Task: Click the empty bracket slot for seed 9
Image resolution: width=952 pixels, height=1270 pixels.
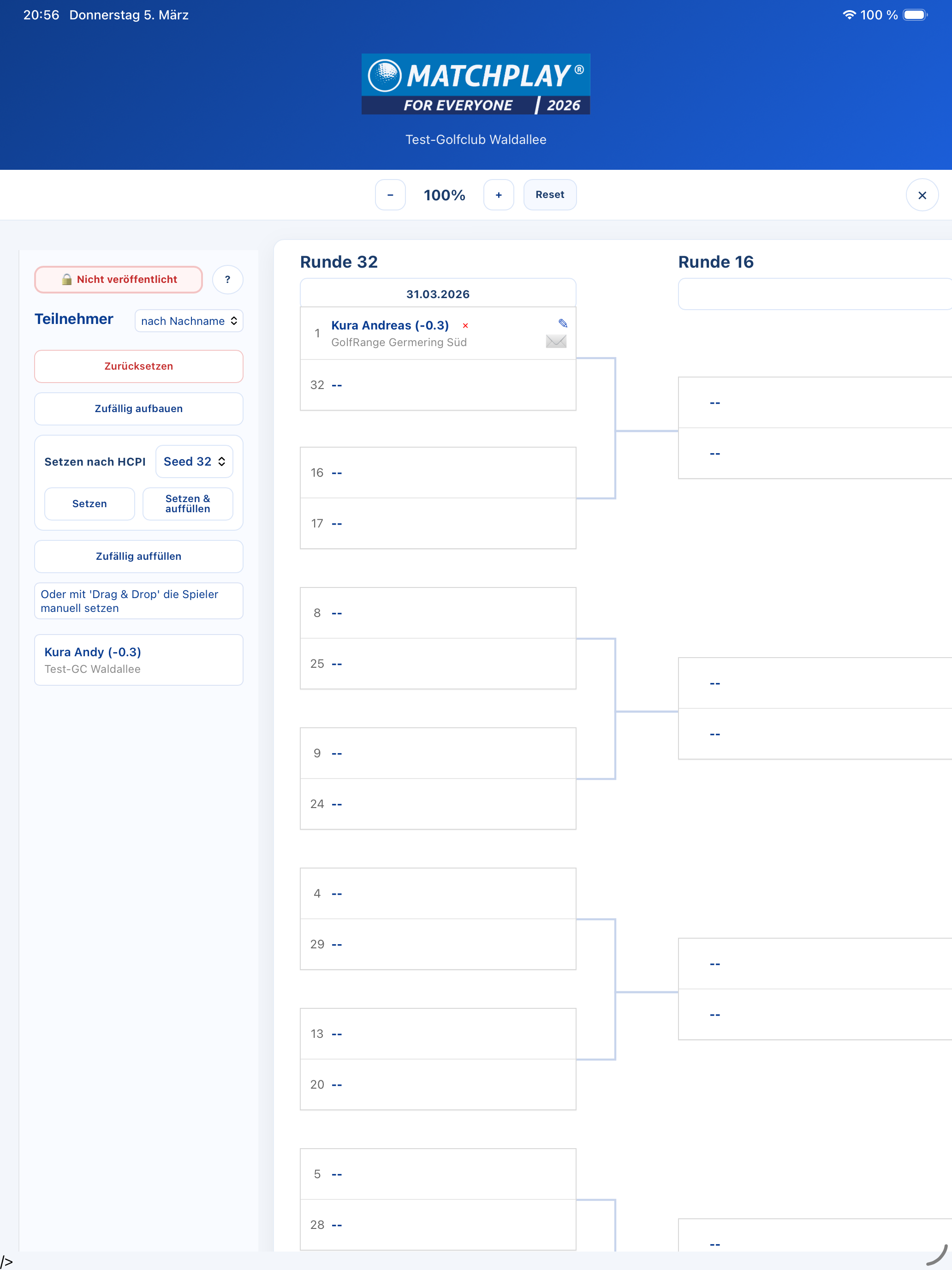Action: pyautogui.click(x=438, y=753)
